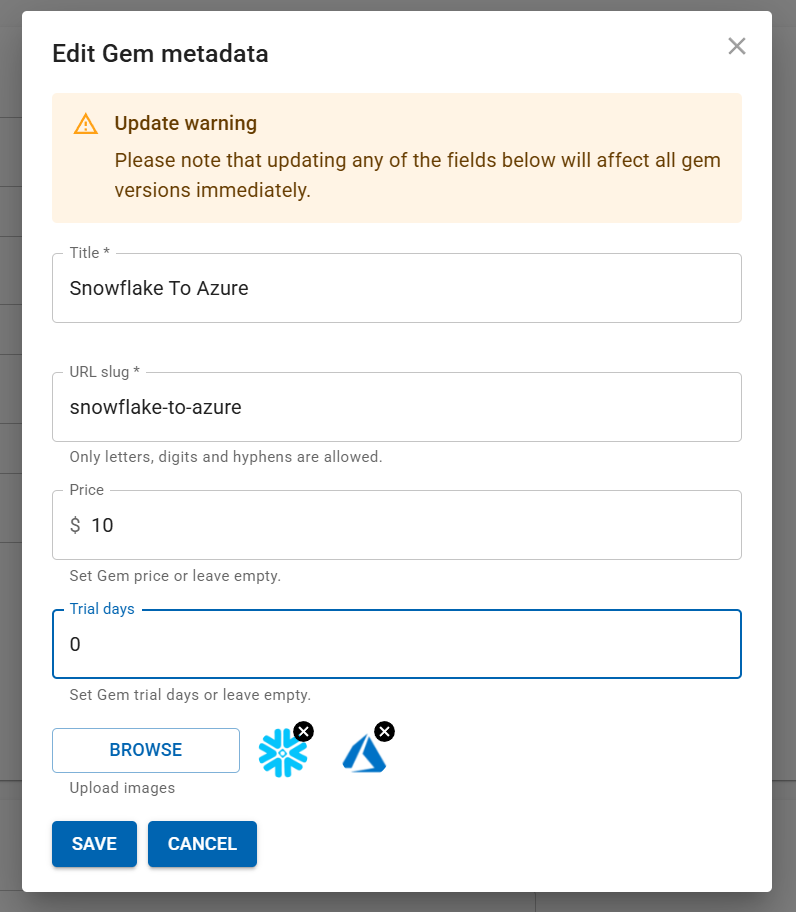The width and height of the screenshot is (796, 912).
Task: Click the Trial days input field
Action: coord(396,645)
